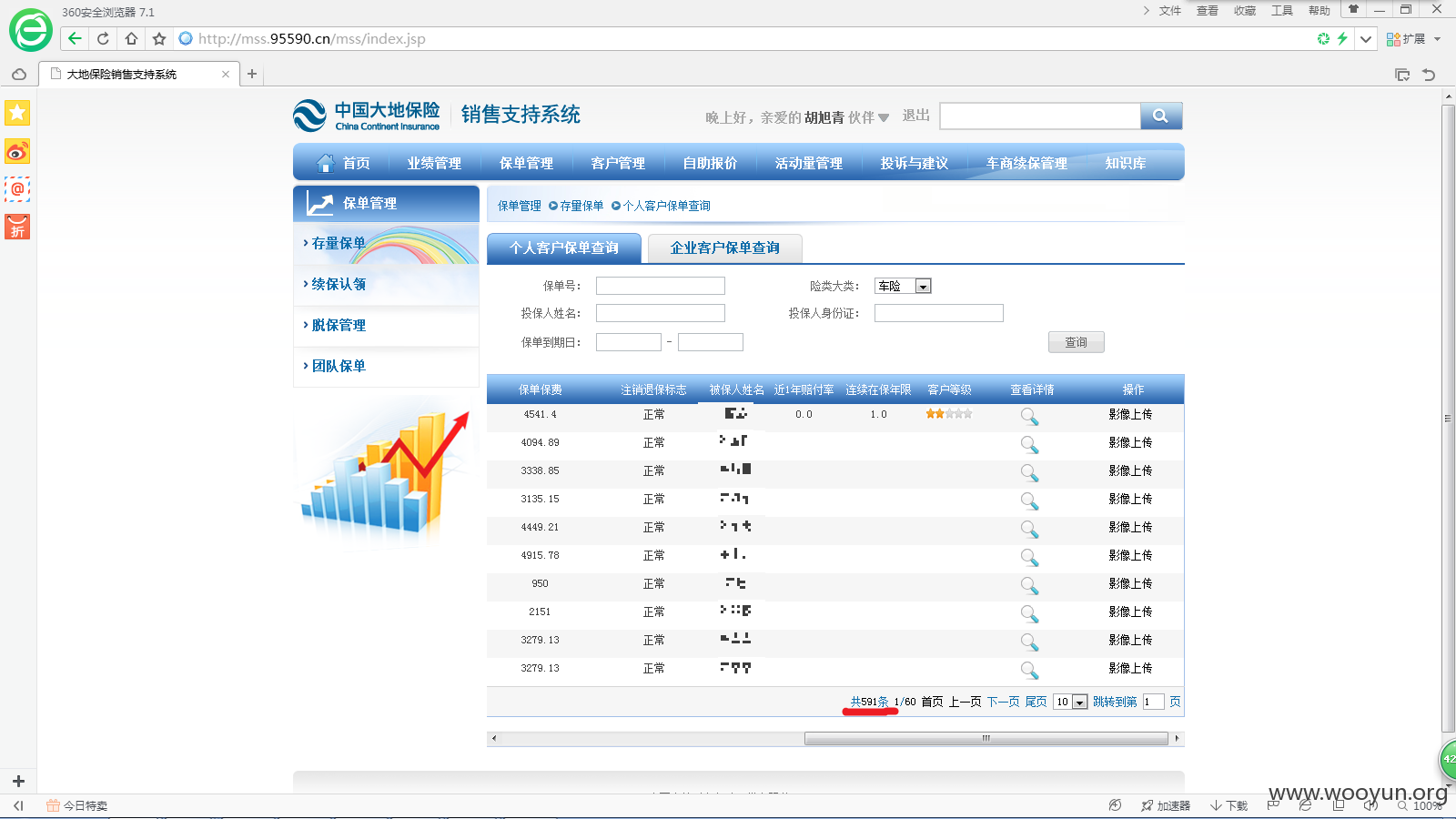The width and height of the screenshot is (1456, 819).
Task: Click the 查询 search button
Action: pos(1077,342)
